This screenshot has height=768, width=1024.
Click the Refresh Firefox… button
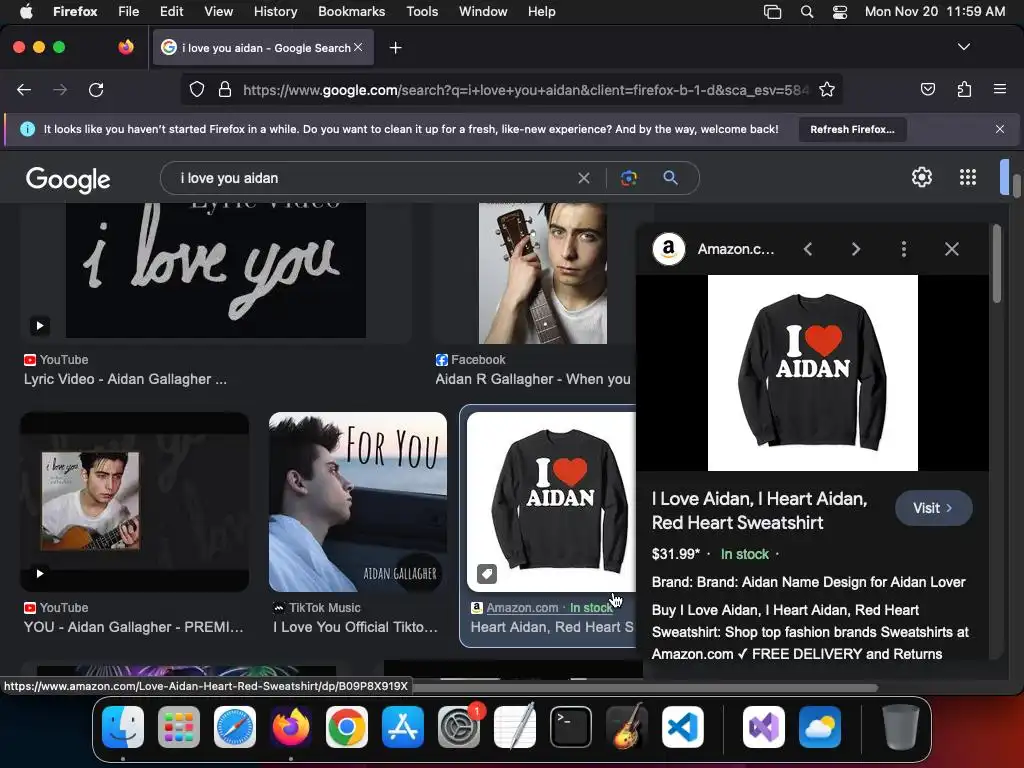coord(852,129)
